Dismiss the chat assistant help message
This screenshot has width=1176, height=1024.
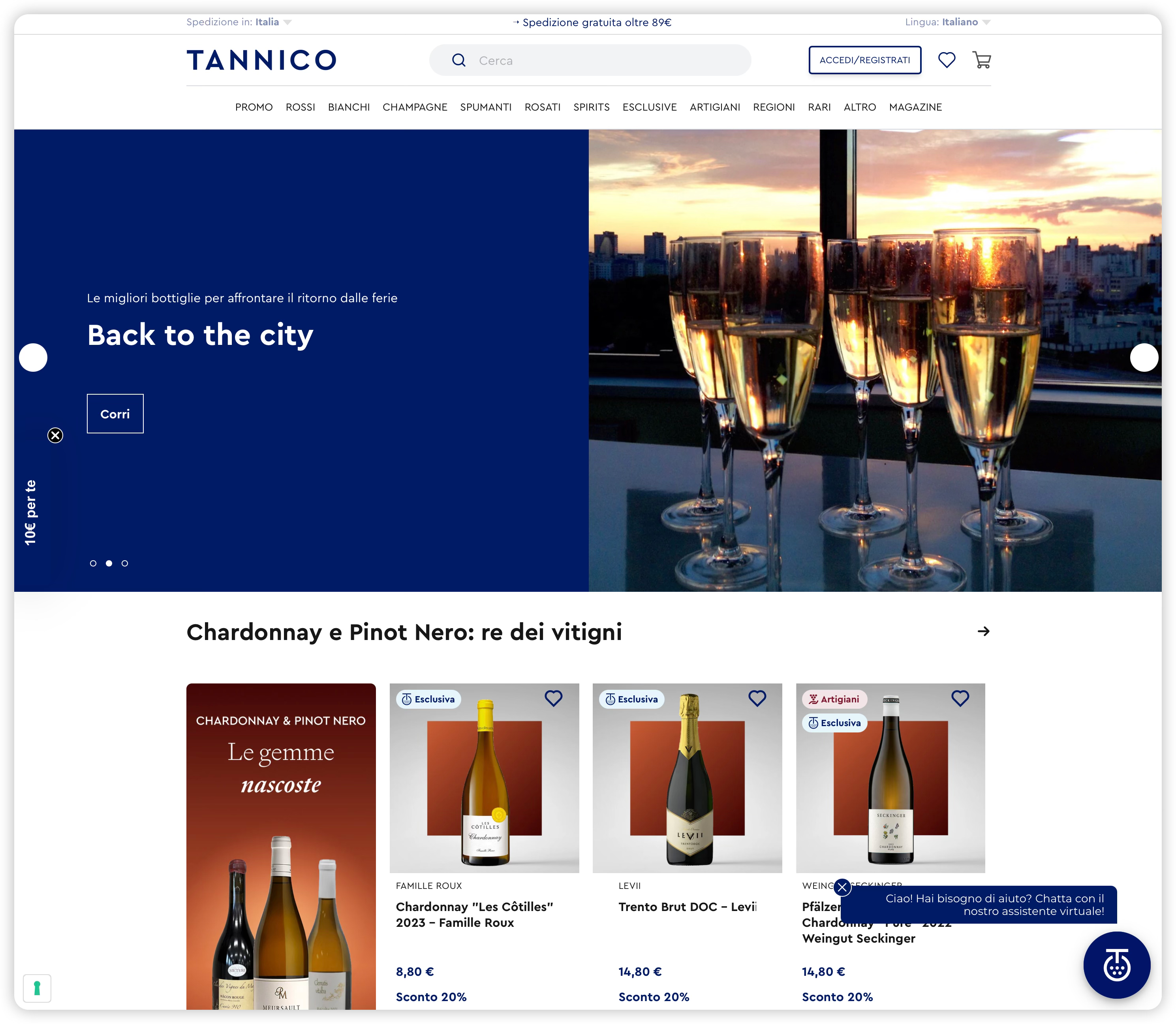(842, 887)
